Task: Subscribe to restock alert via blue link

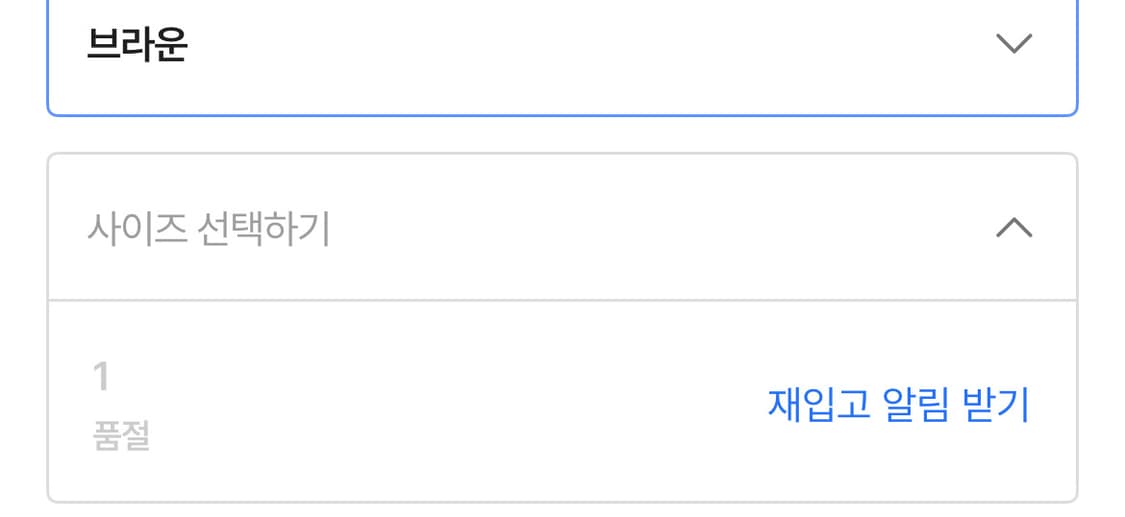Action: tap(897, 404)
